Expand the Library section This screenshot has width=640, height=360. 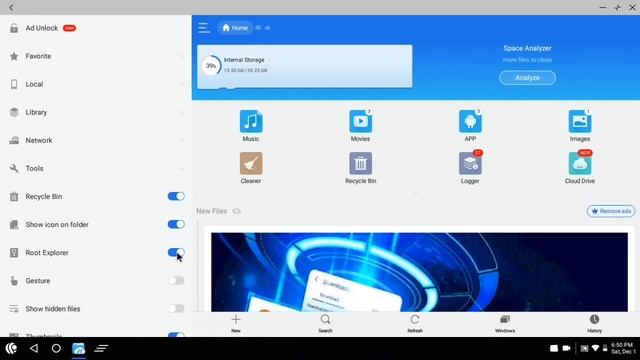(181, 112)
